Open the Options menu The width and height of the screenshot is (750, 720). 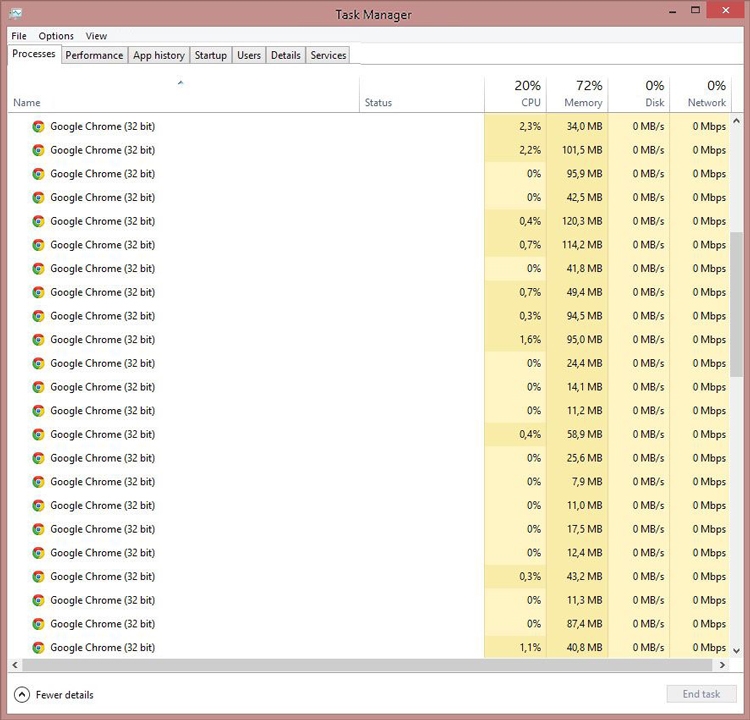click(x=56, y=36)
